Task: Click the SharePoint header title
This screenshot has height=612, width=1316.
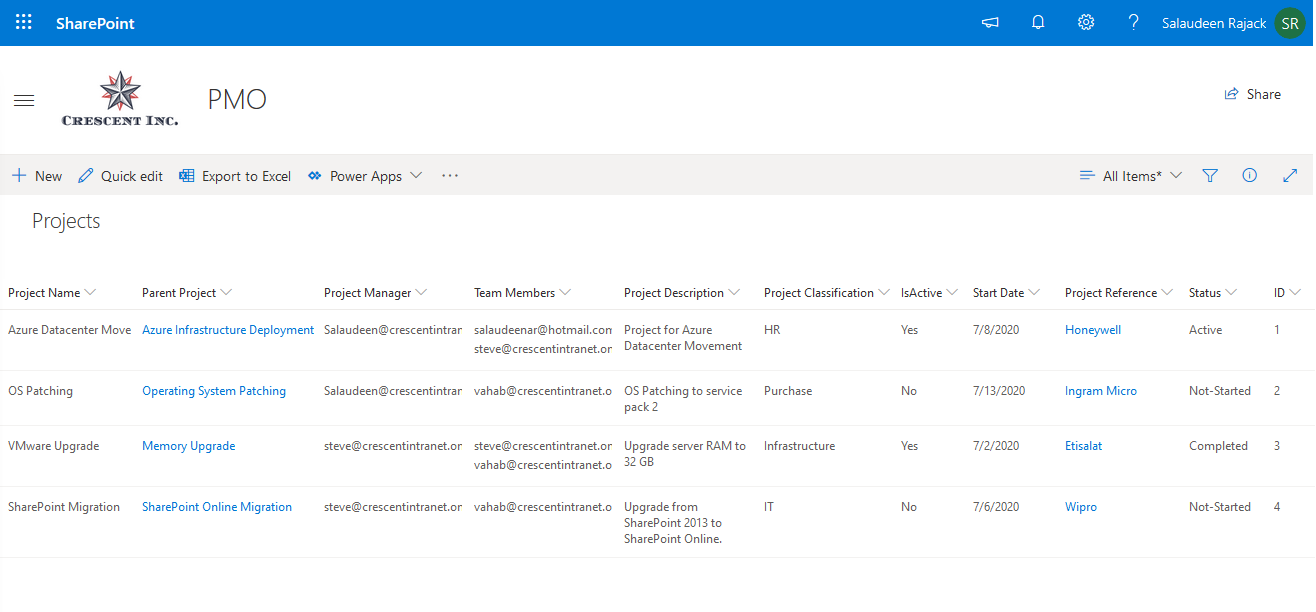Action: point(95,23)
